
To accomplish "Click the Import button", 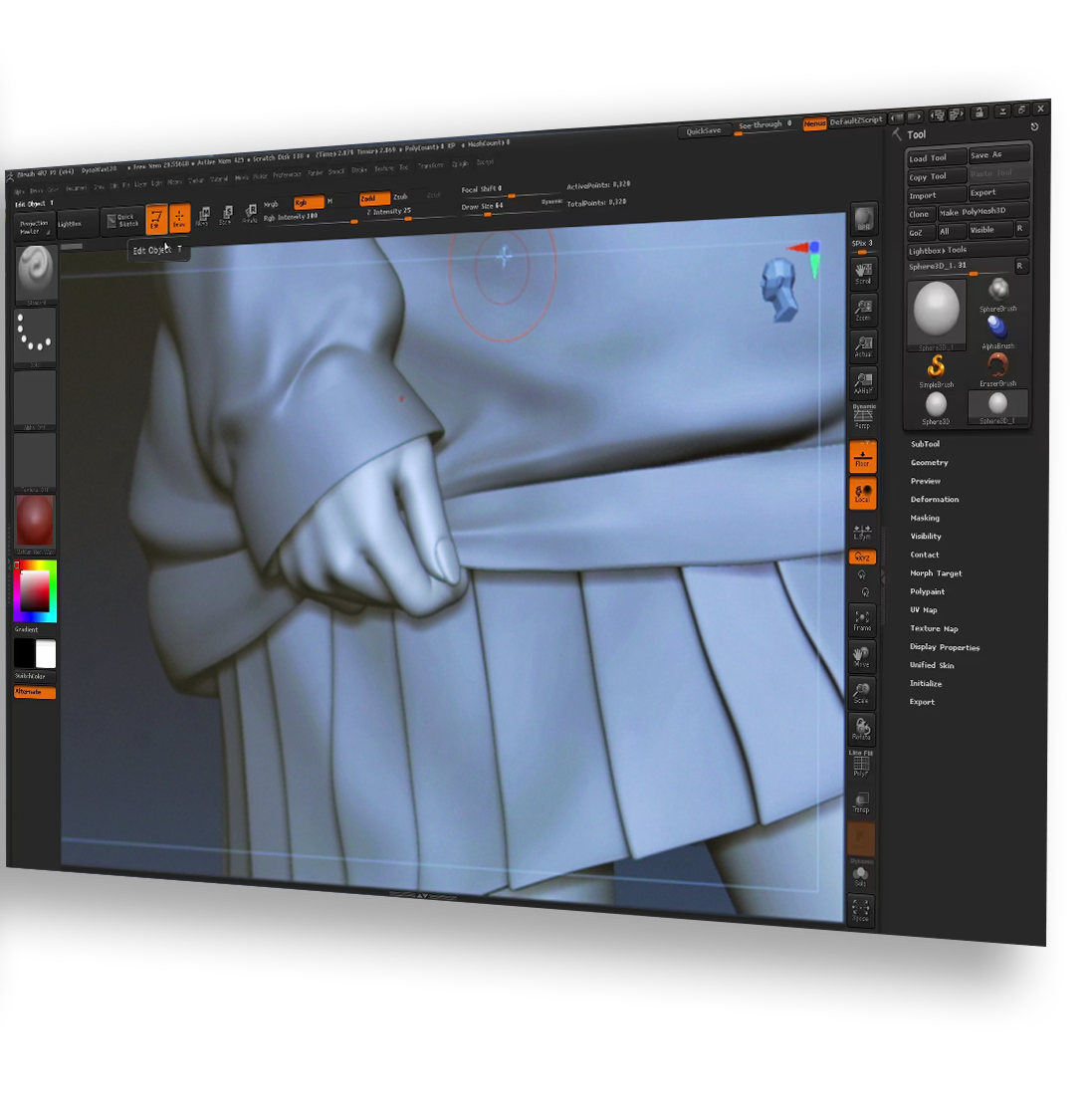I will pos(937,195).
